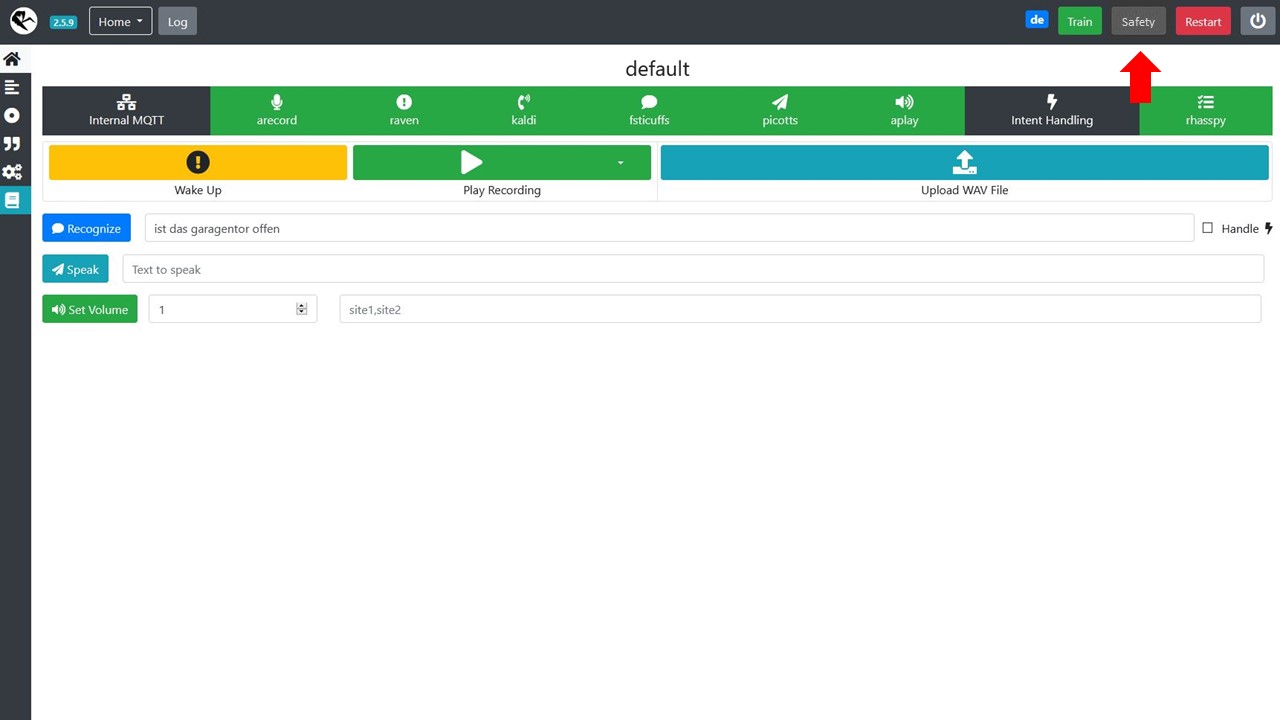Click the blue Recognize button
The width and height of the screenshot is (1280, 720).
[86, 228]
